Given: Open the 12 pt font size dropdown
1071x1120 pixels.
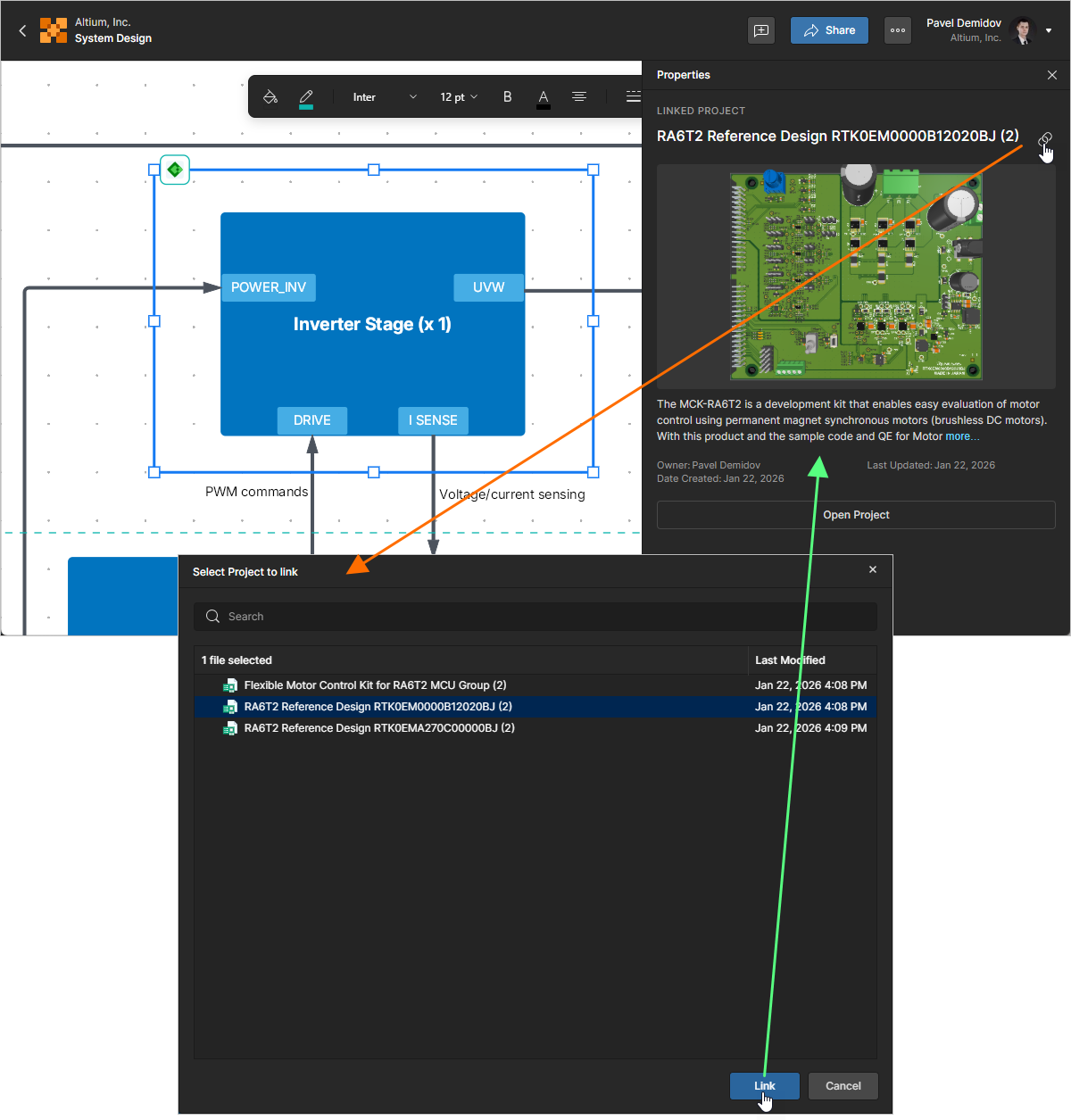Looking at the screenshot, I should coord(459,96).
